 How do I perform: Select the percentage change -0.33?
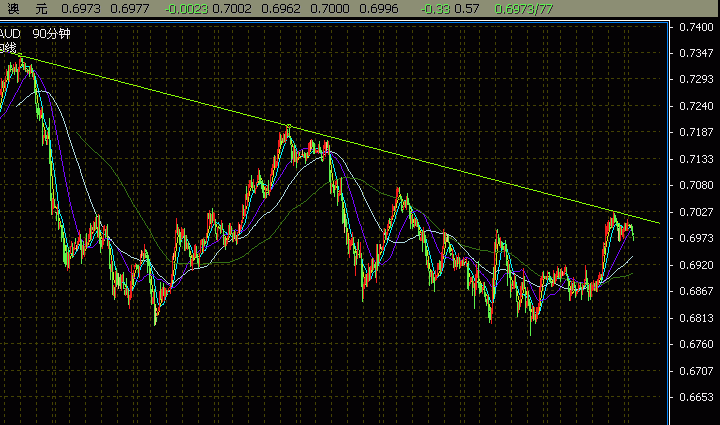(x=435, y=9)
